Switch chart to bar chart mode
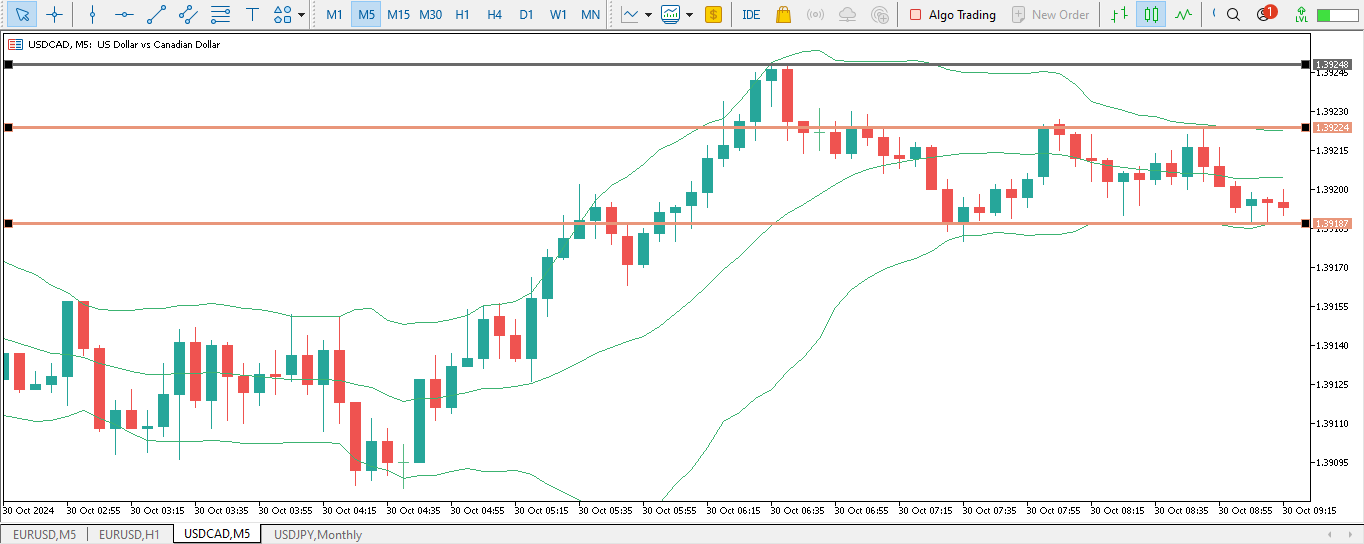1364x544 pixels. coord(1121,15)
